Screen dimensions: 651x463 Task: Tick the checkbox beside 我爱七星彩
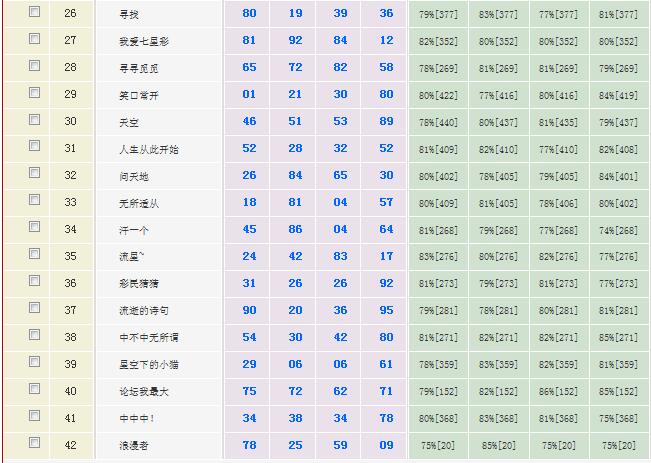point(35,39)
